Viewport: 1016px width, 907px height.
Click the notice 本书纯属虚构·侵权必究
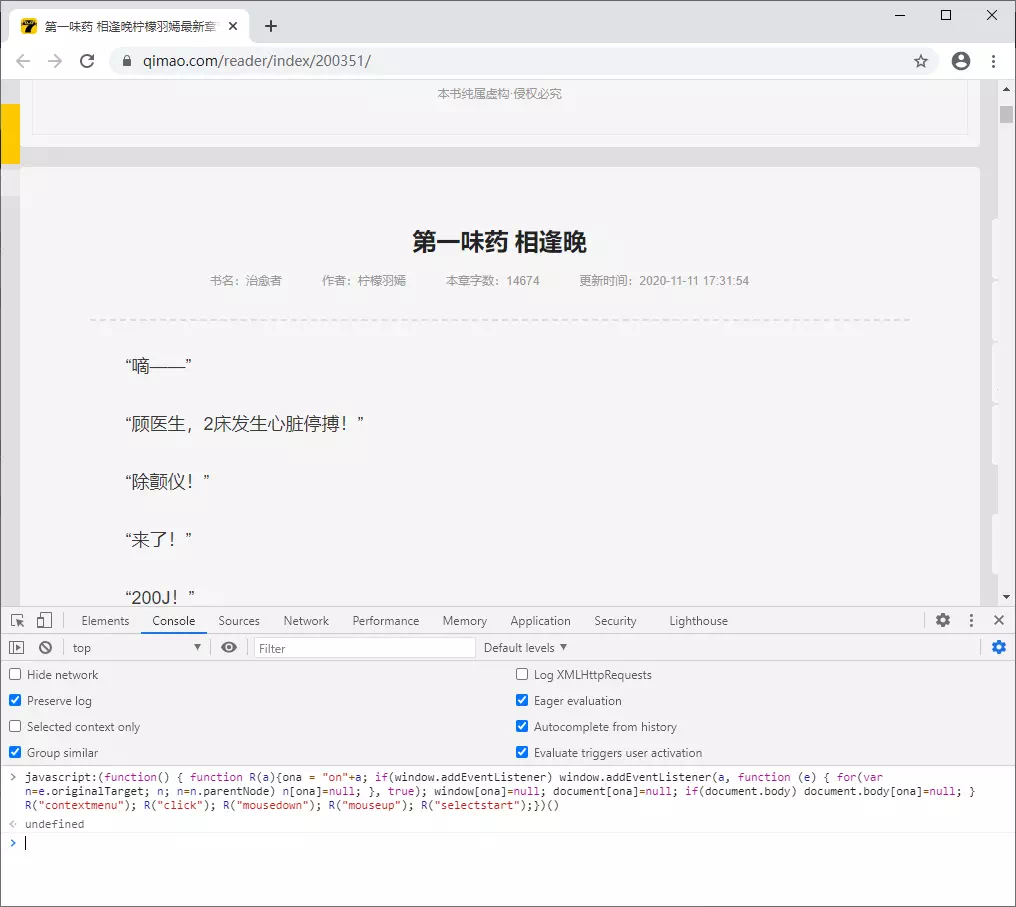500,94
